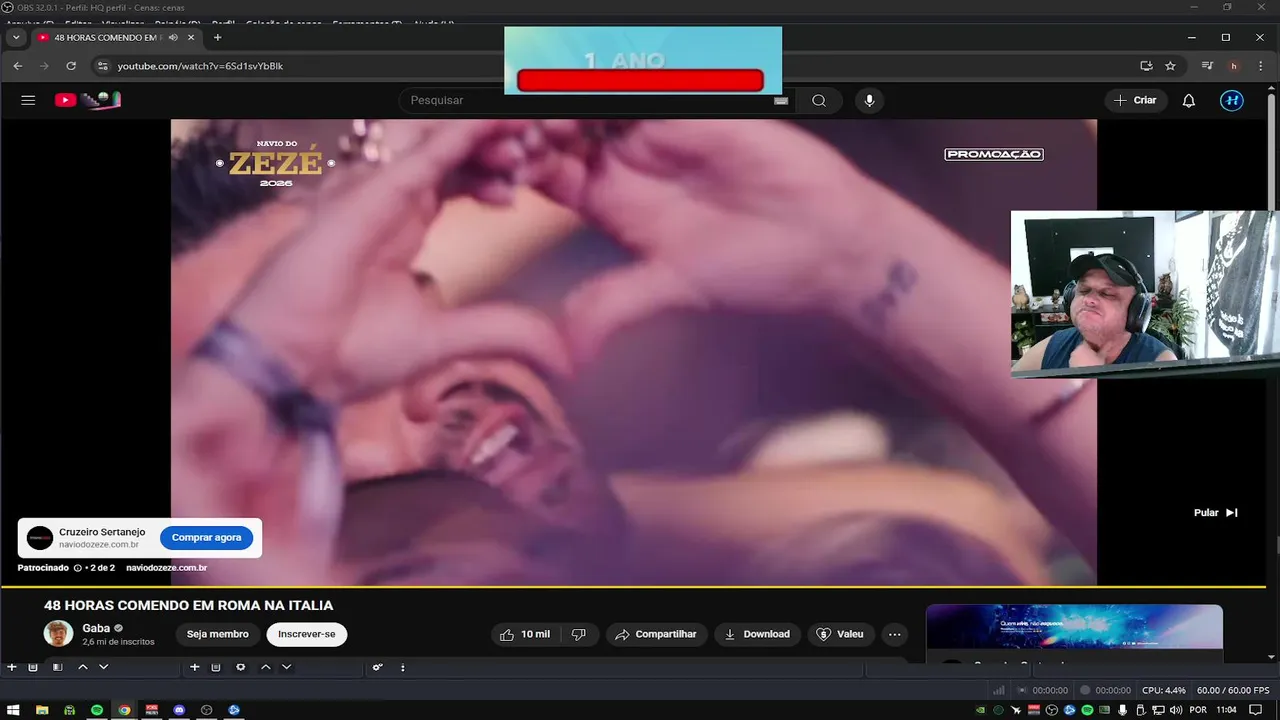Open Gaba channel avatar
The width and height of the screenshot is (1280, 720).
58,634
